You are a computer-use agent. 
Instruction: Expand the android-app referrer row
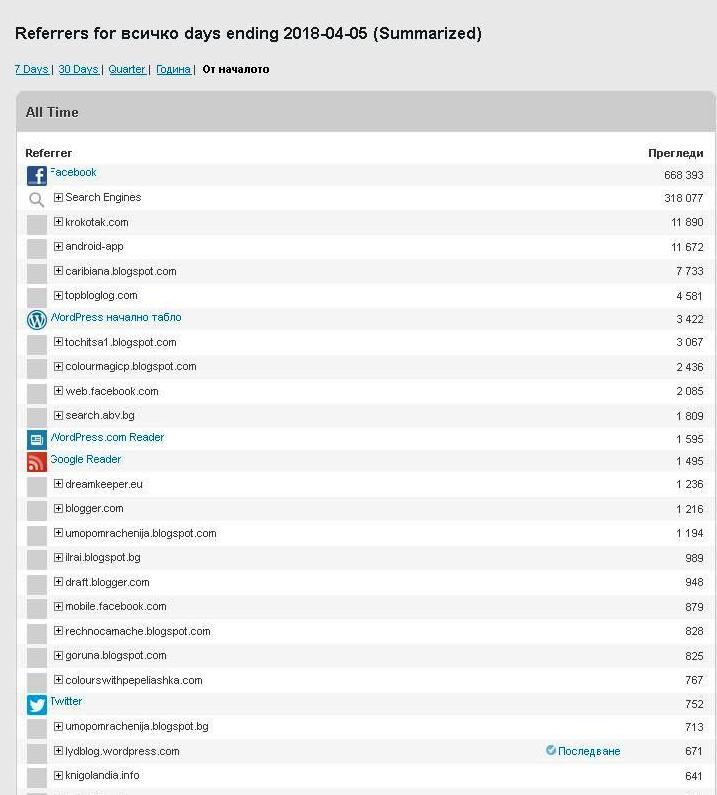tap(58, 247)
